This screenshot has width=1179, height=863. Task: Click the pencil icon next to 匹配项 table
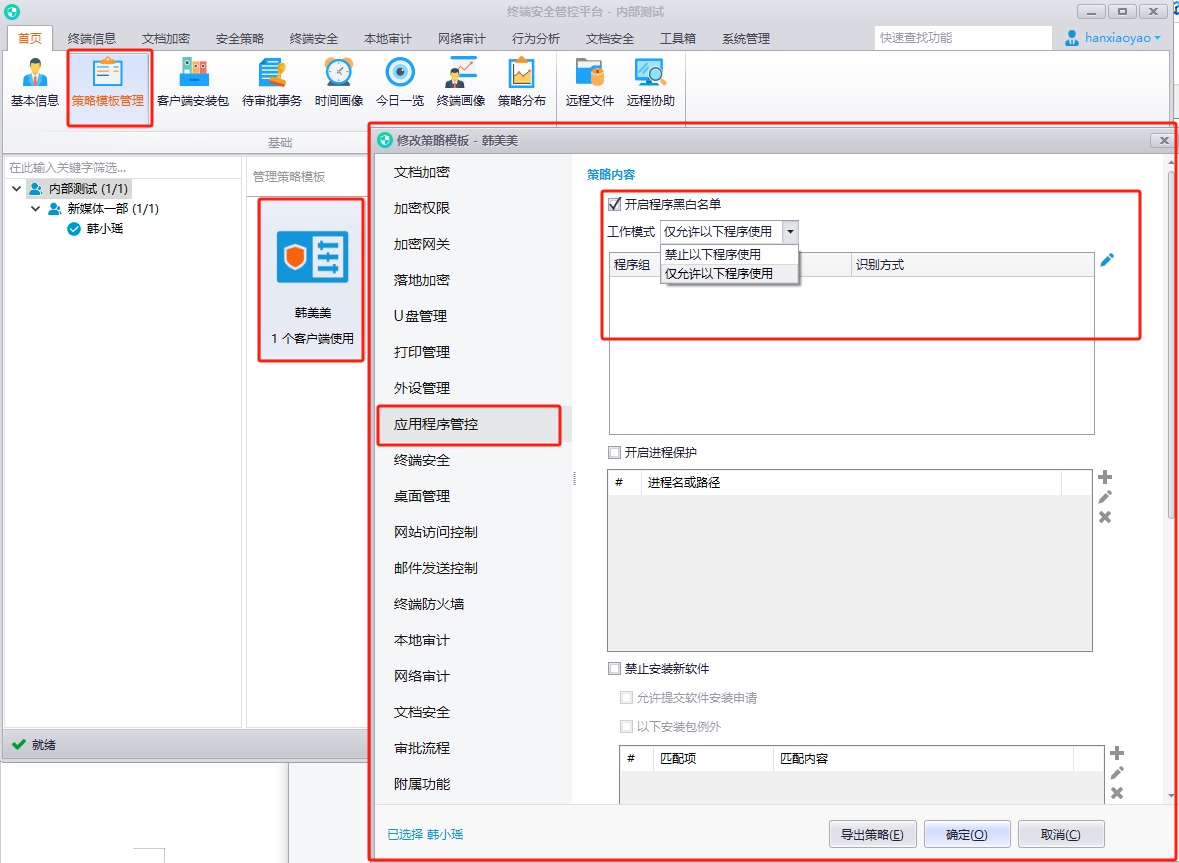coord(1117,773)
